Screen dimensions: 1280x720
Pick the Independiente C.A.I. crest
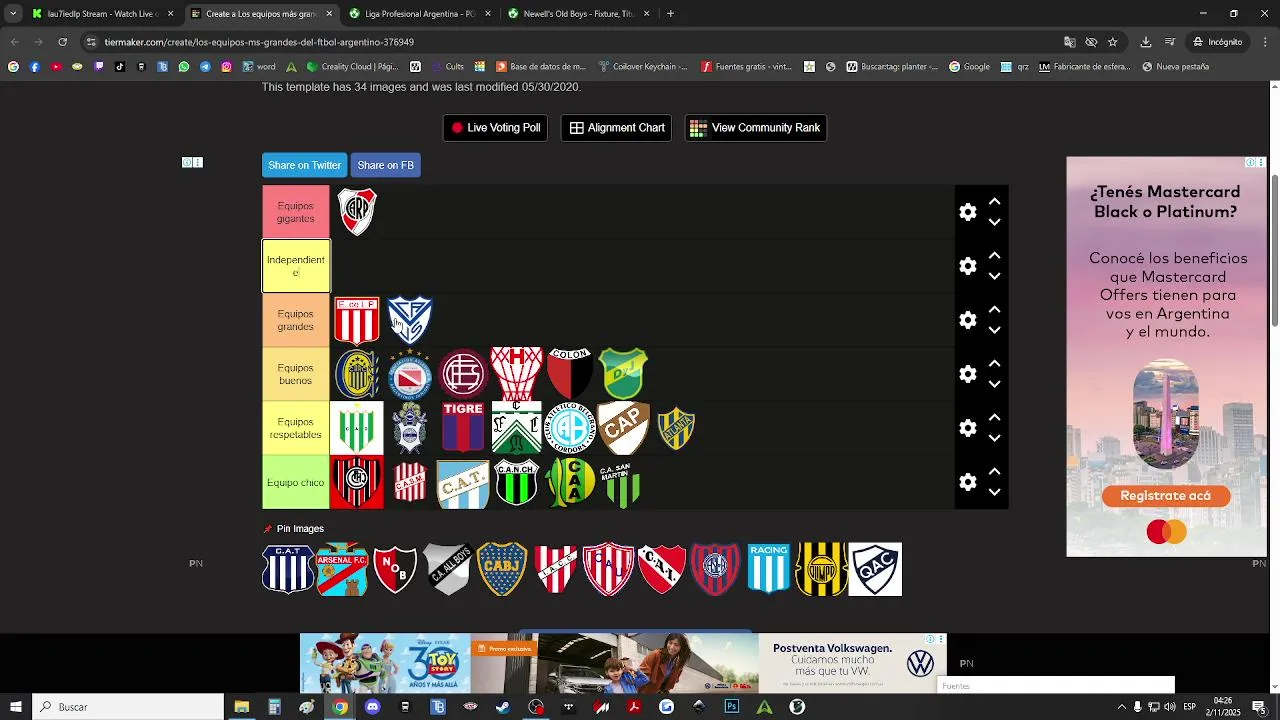(662, 569)
